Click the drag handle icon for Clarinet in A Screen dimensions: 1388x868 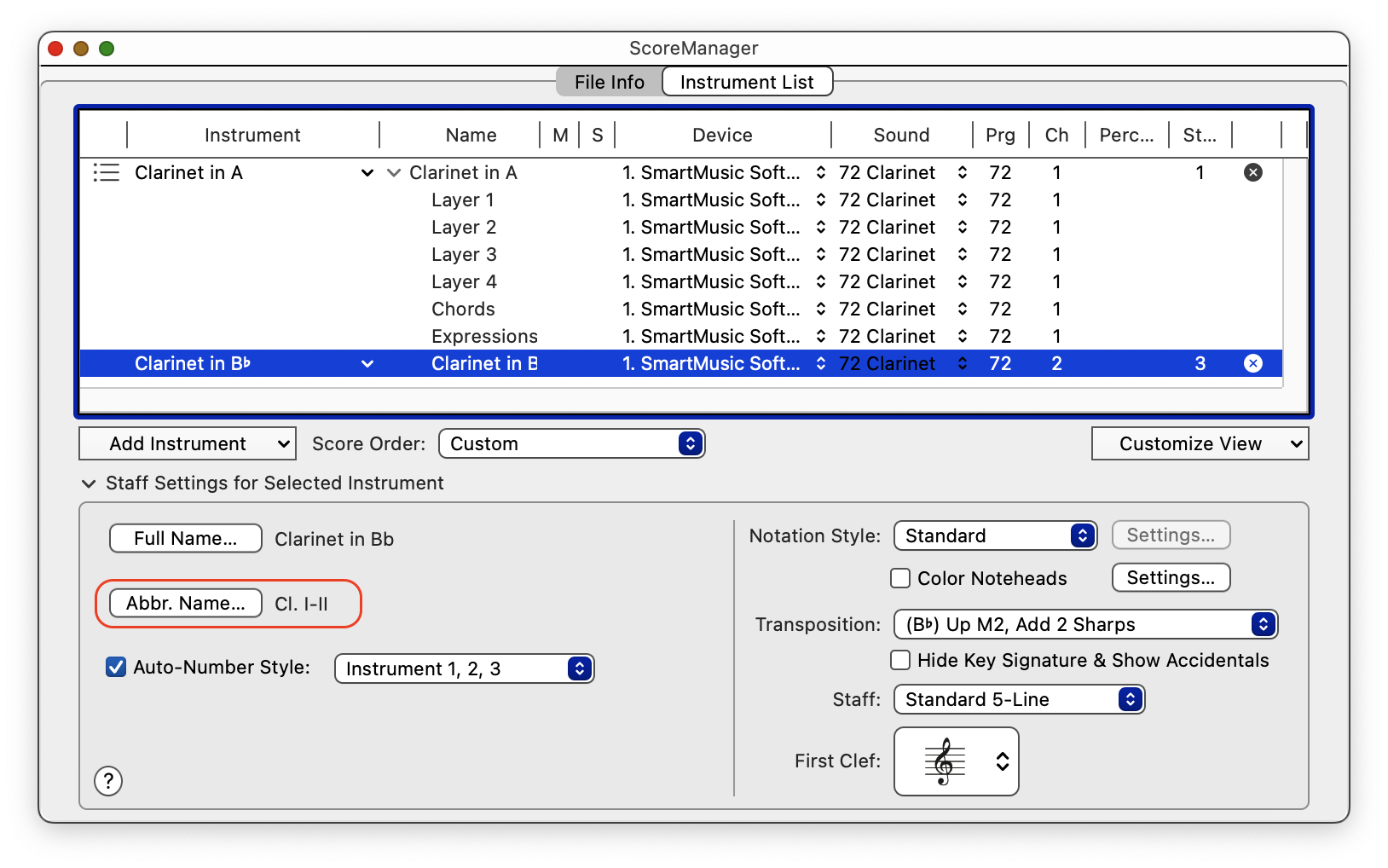click(106, 172)
